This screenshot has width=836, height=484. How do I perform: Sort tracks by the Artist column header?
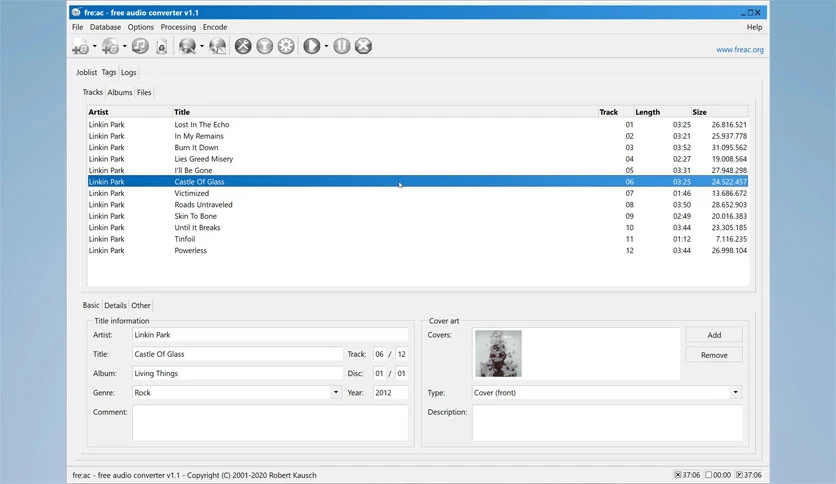tap(130, 112)
